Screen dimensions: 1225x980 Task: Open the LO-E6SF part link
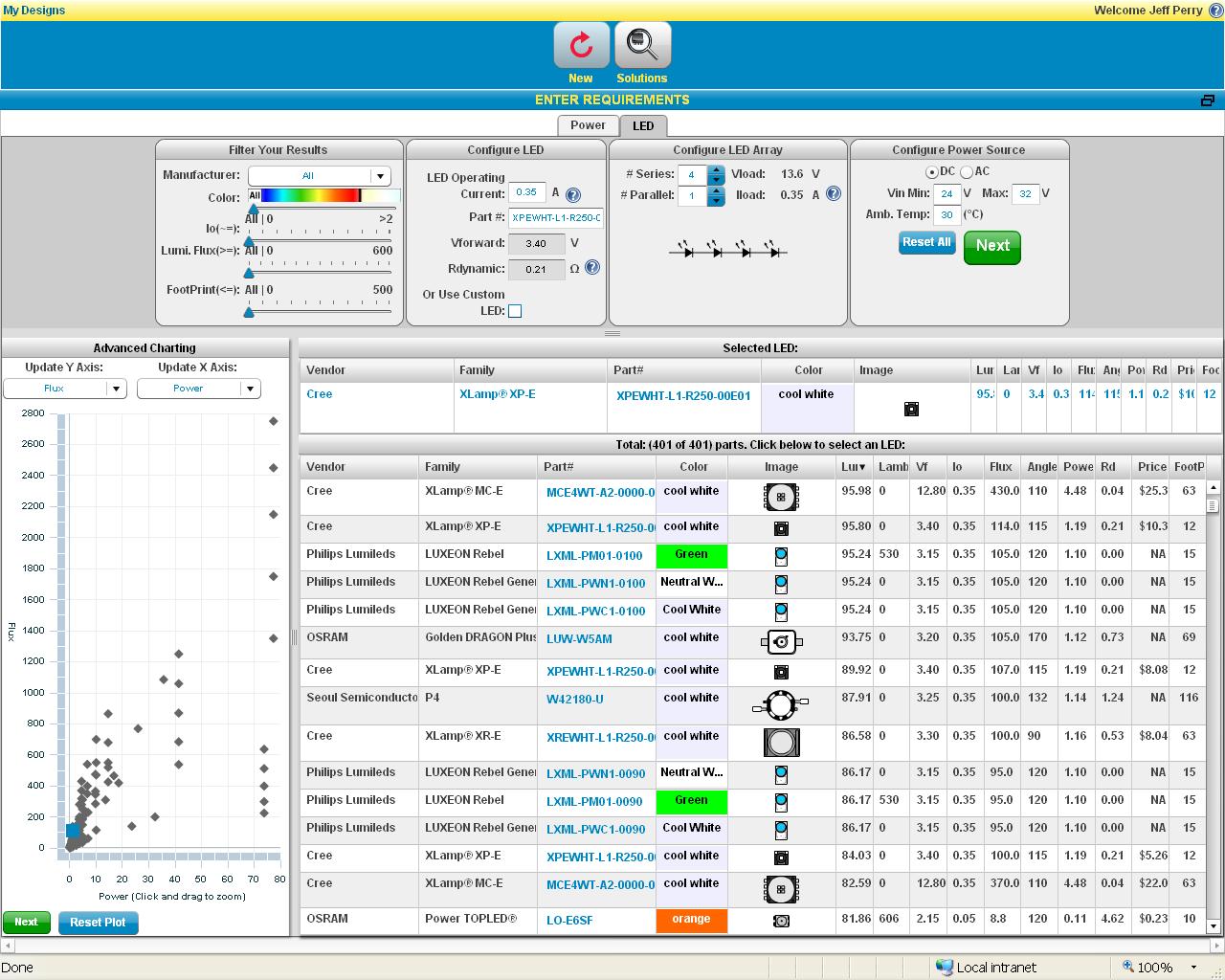pyautogui.click(x=569, y=920)
